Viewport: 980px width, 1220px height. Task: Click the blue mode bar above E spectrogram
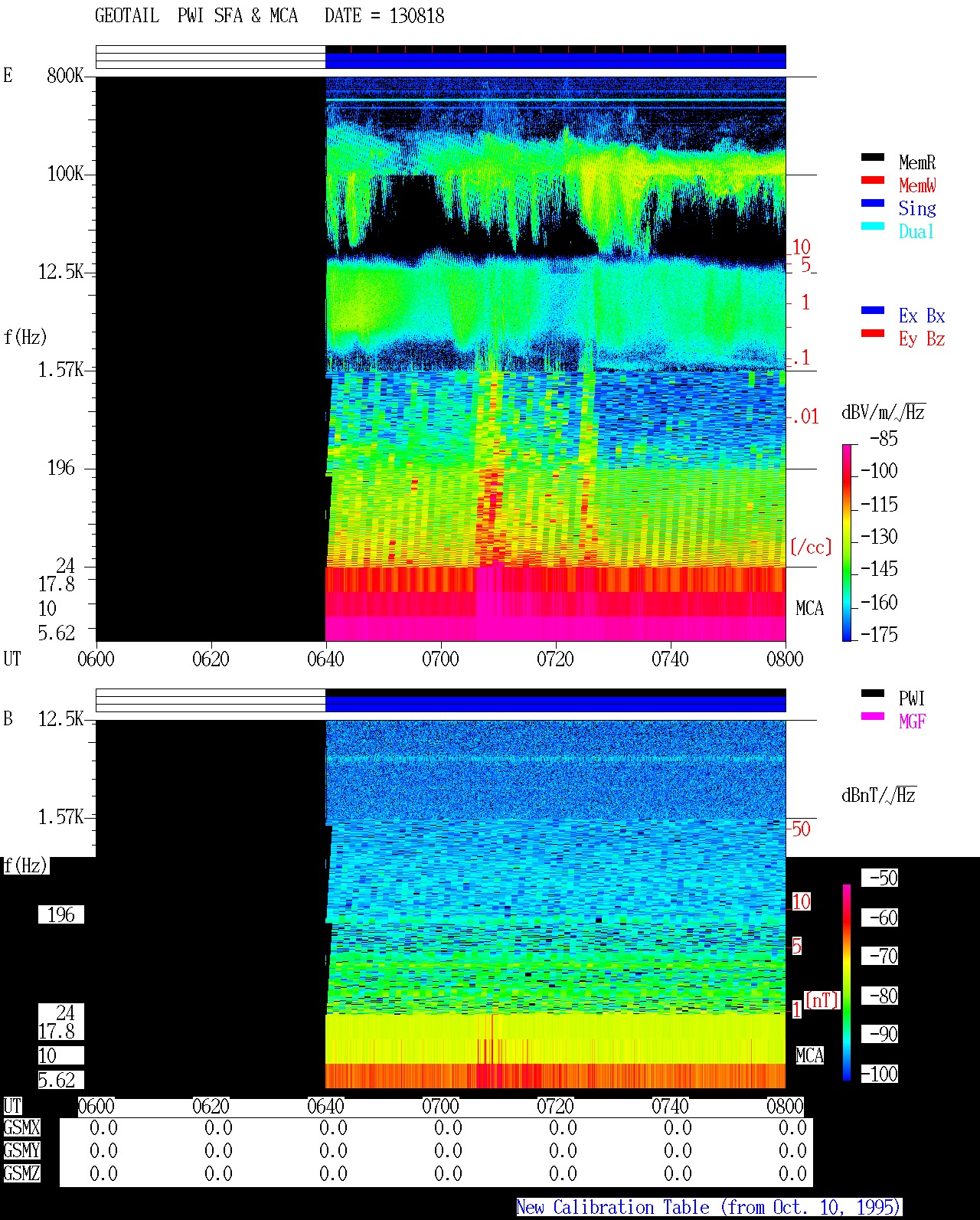pyautogui.click(x=556, y=61)
